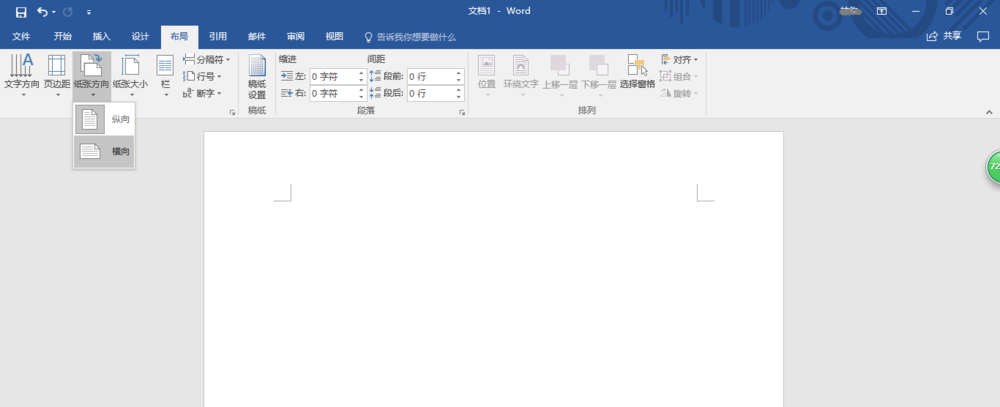
Task: Open the 栏 columns button
Action: tap(165, 76)
